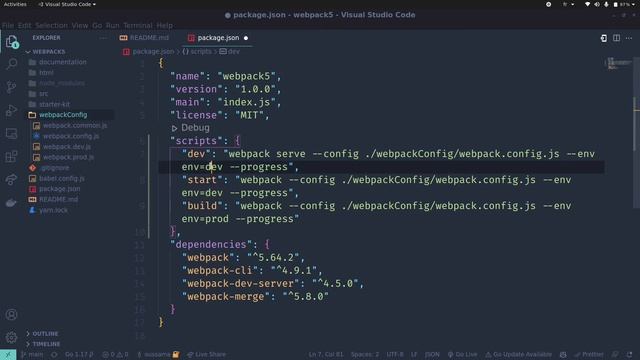The width and height of the screenshot is (640, 360).
Task: Open the Live Share activity bar icon
Action: [x=11, y=179]
